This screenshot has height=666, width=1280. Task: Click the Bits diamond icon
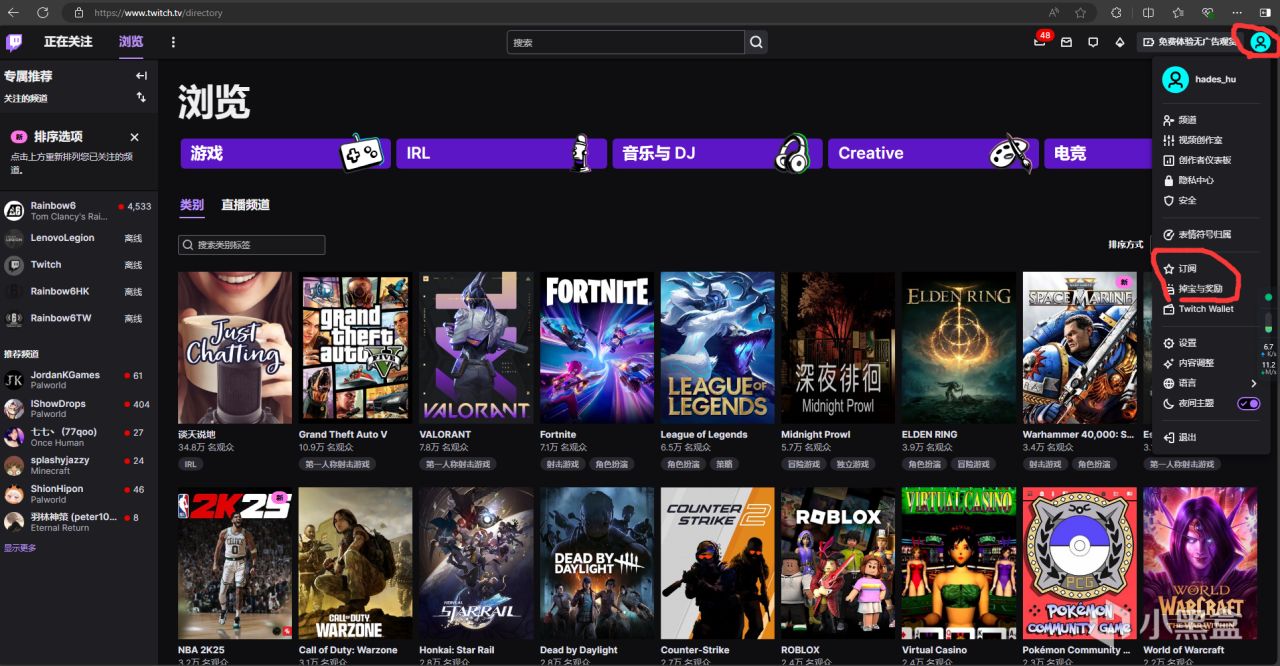pyautogui.click(x=1119, y=42)
